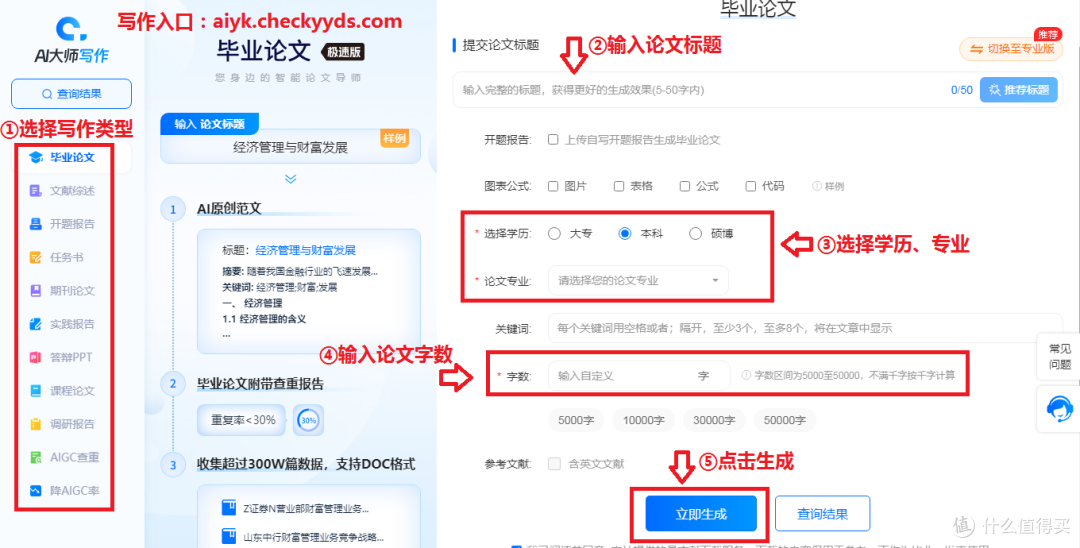This screenshot has width=1080, height=548.
Task: Select the 大专 radio button
Action: tap(554, 234)
